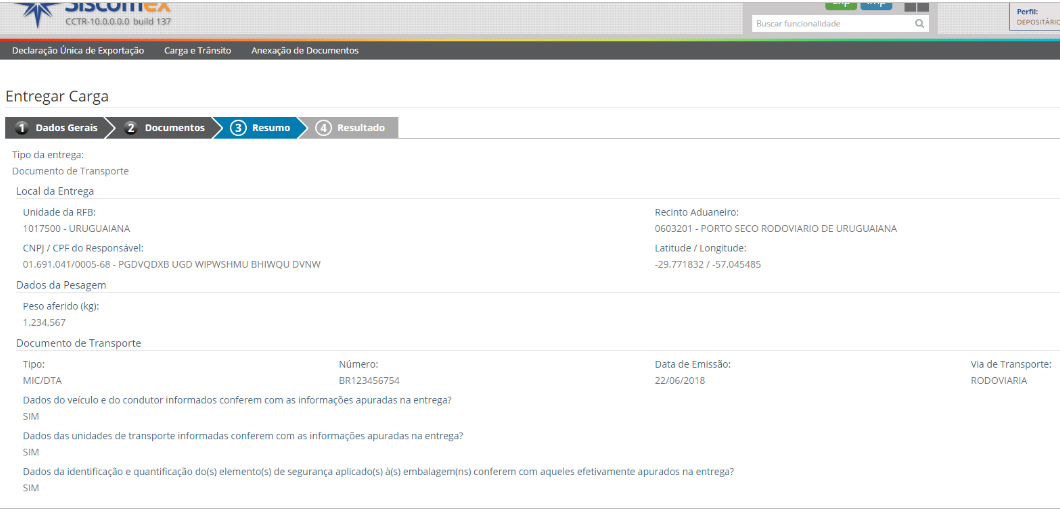Click the Entregar Carga page heading
Screen dimensions: 1060x509
(x=57, y=97)
